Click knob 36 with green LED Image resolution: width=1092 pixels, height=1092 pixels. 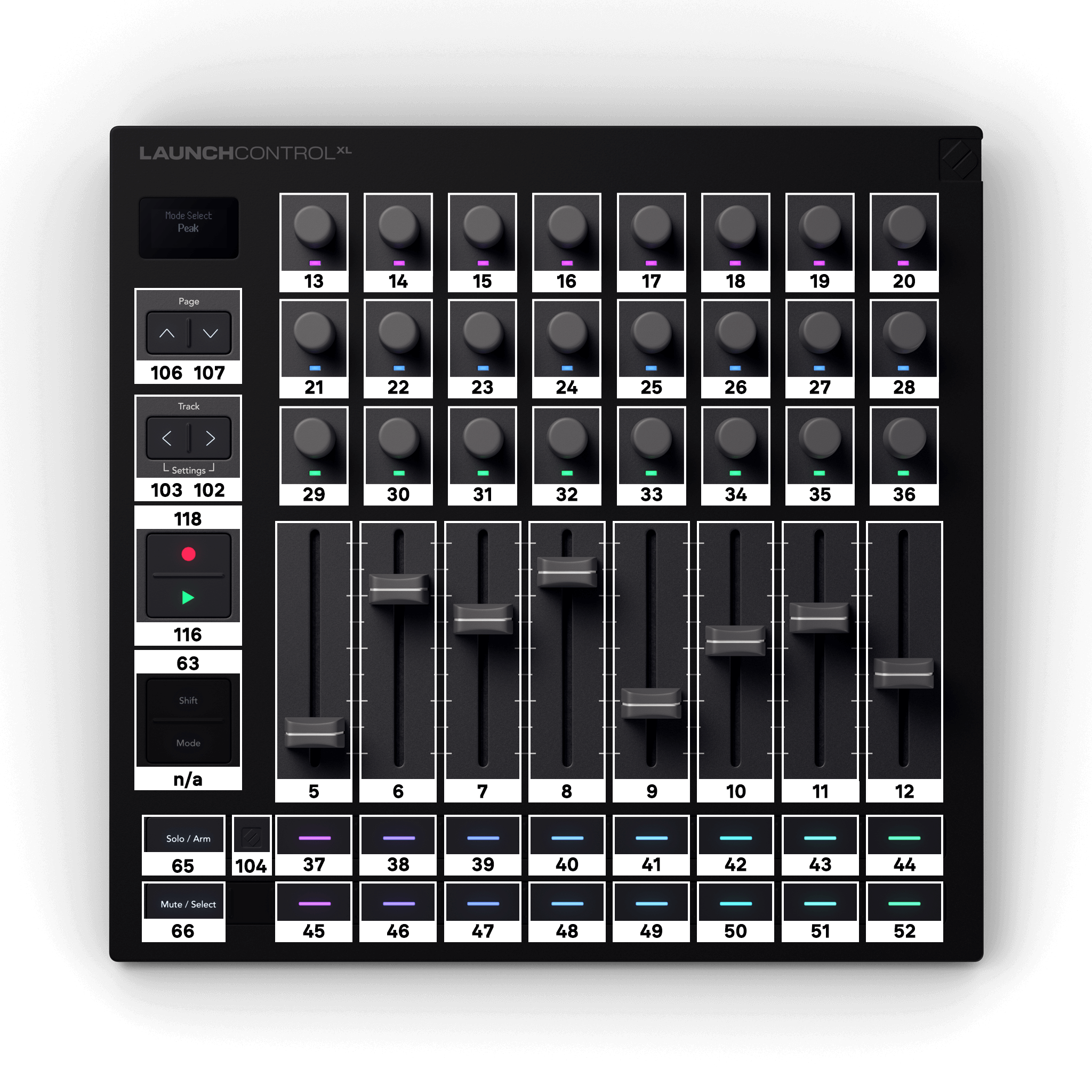click(x=904, y=439)
